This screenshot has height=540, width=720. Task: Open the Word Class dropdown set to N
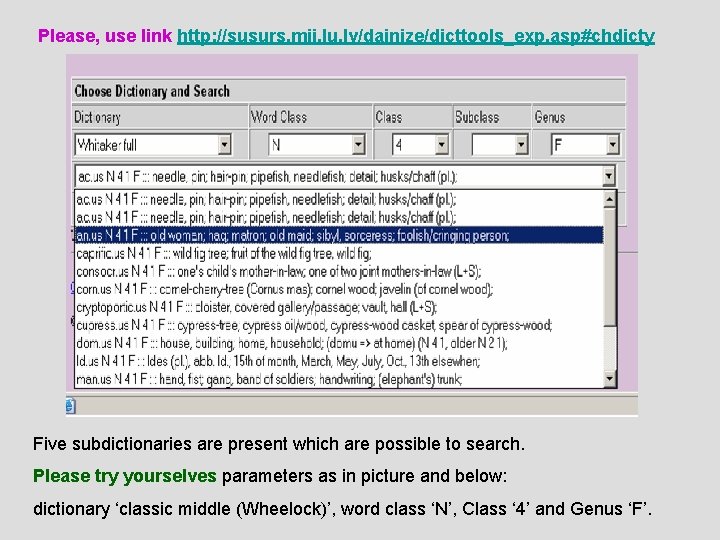point(359,145)
